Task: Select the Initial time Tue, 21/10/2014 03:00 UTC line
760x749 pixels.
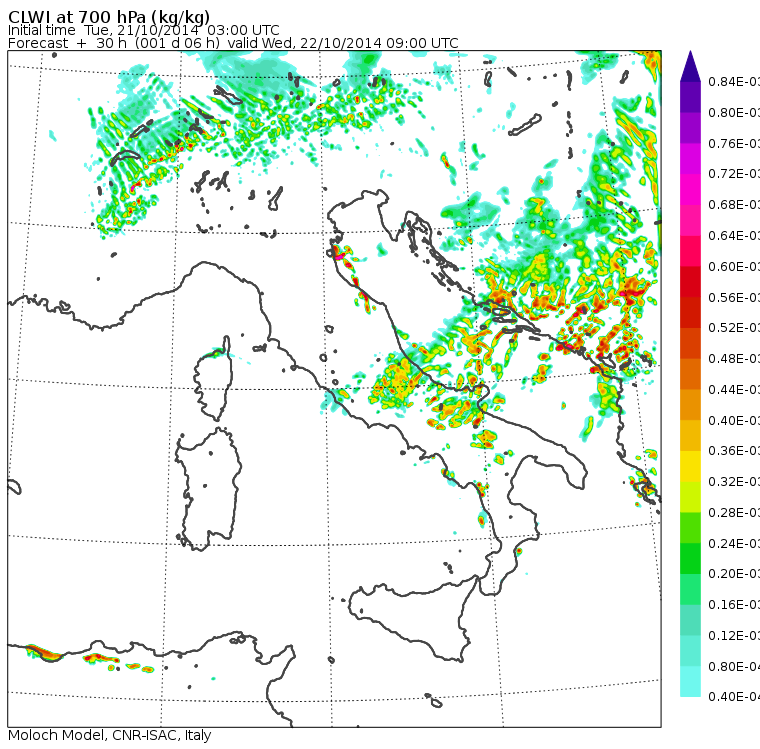Action: (x=143, y=30)
